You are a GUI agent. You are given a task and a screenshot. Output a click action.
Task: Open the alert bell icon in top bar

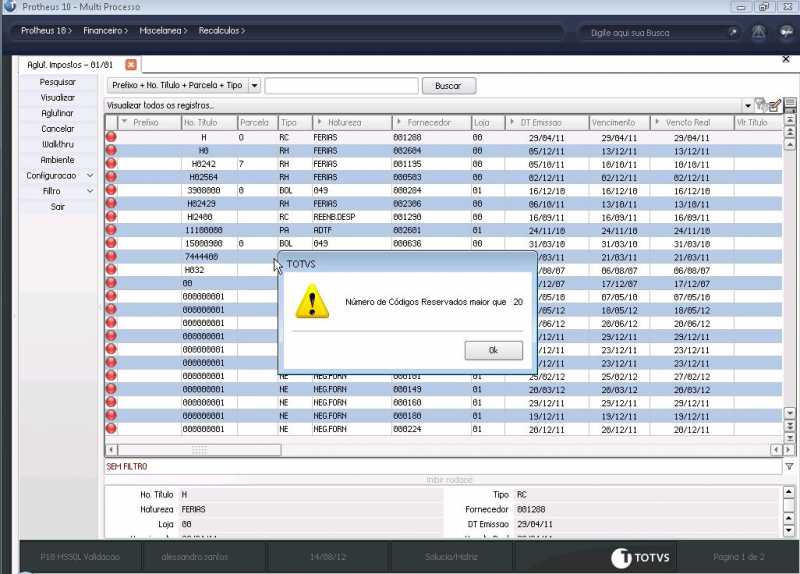pos(759,32)
